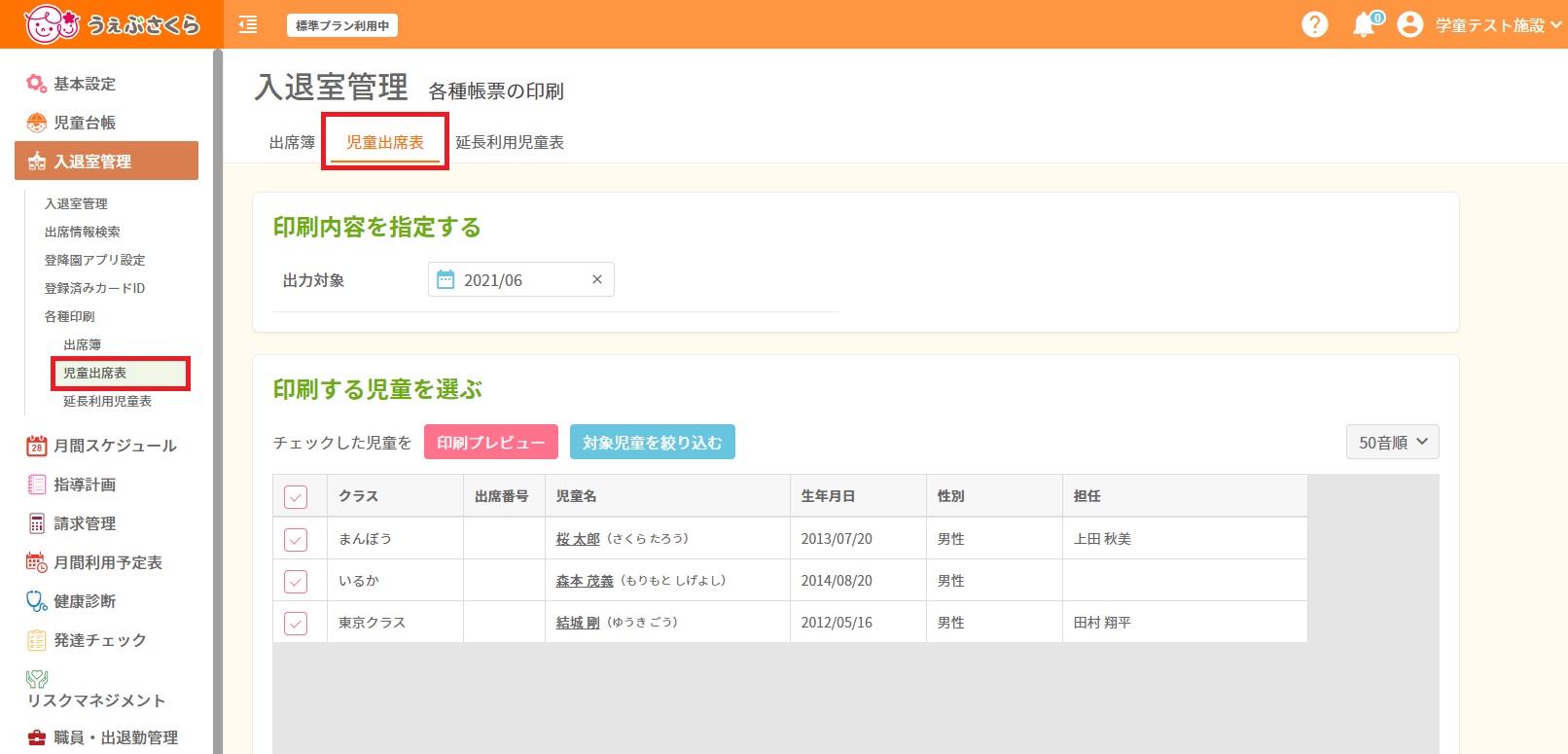
Task: Click the 入退室管理 sidebar icon
Action: [x=36, y=162]
